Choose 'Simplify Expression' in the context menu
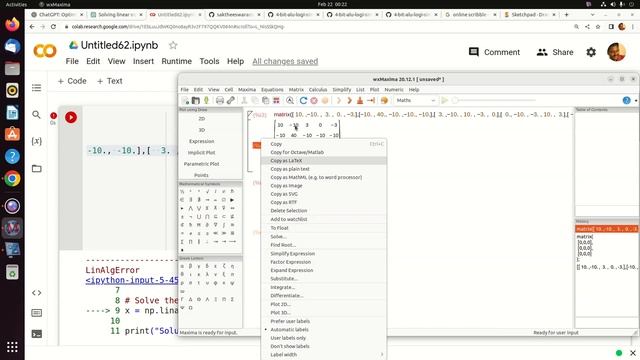 [324, 253]
